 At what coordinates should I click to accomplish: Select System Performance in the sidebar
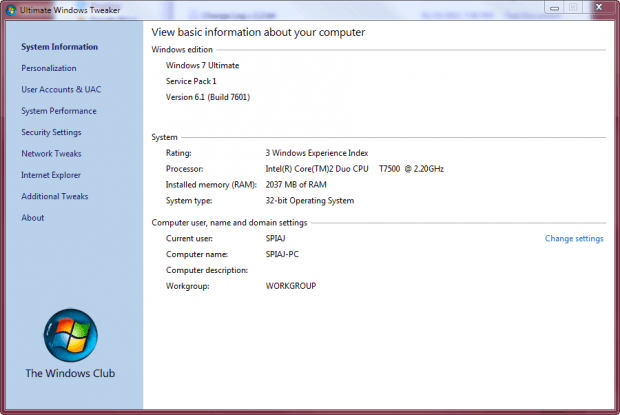point(59,111)
